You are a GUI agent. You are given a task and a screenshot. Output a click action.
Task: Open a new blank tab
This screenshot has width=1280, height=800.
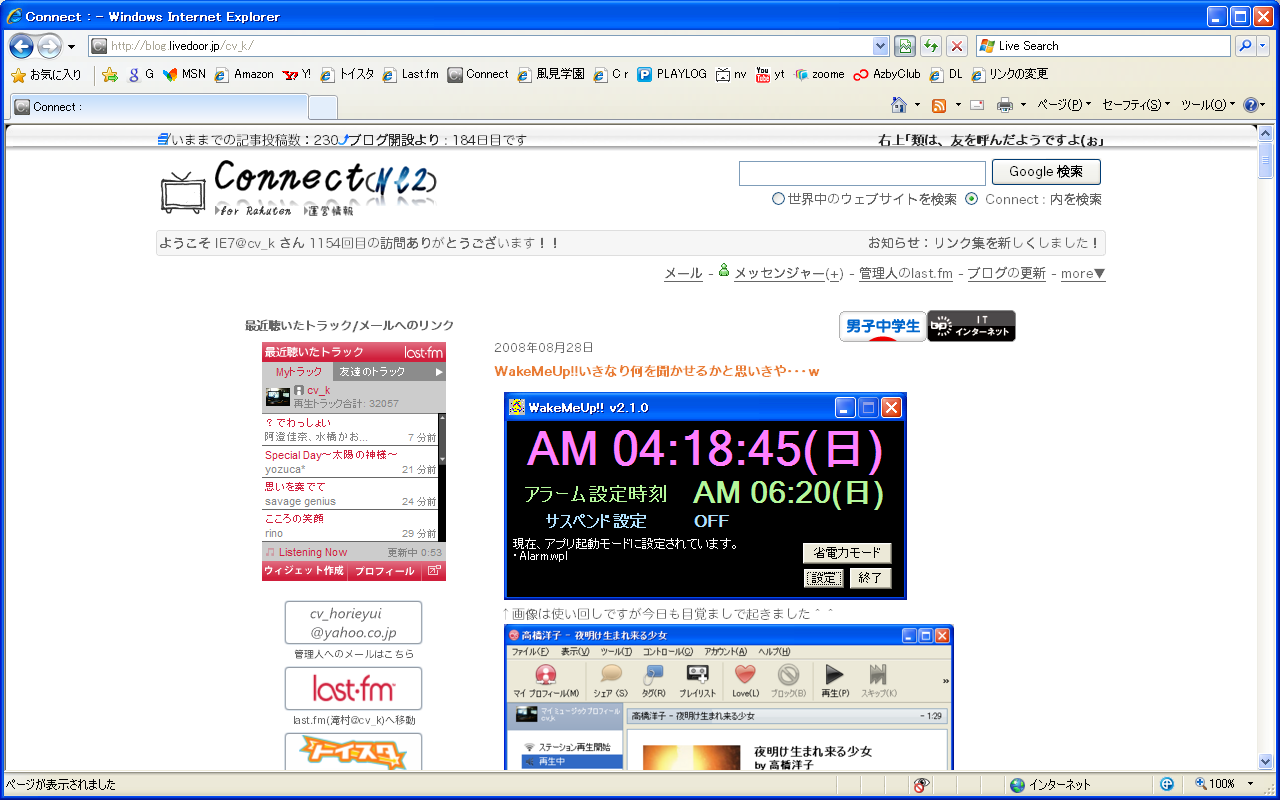coord(322,107)
